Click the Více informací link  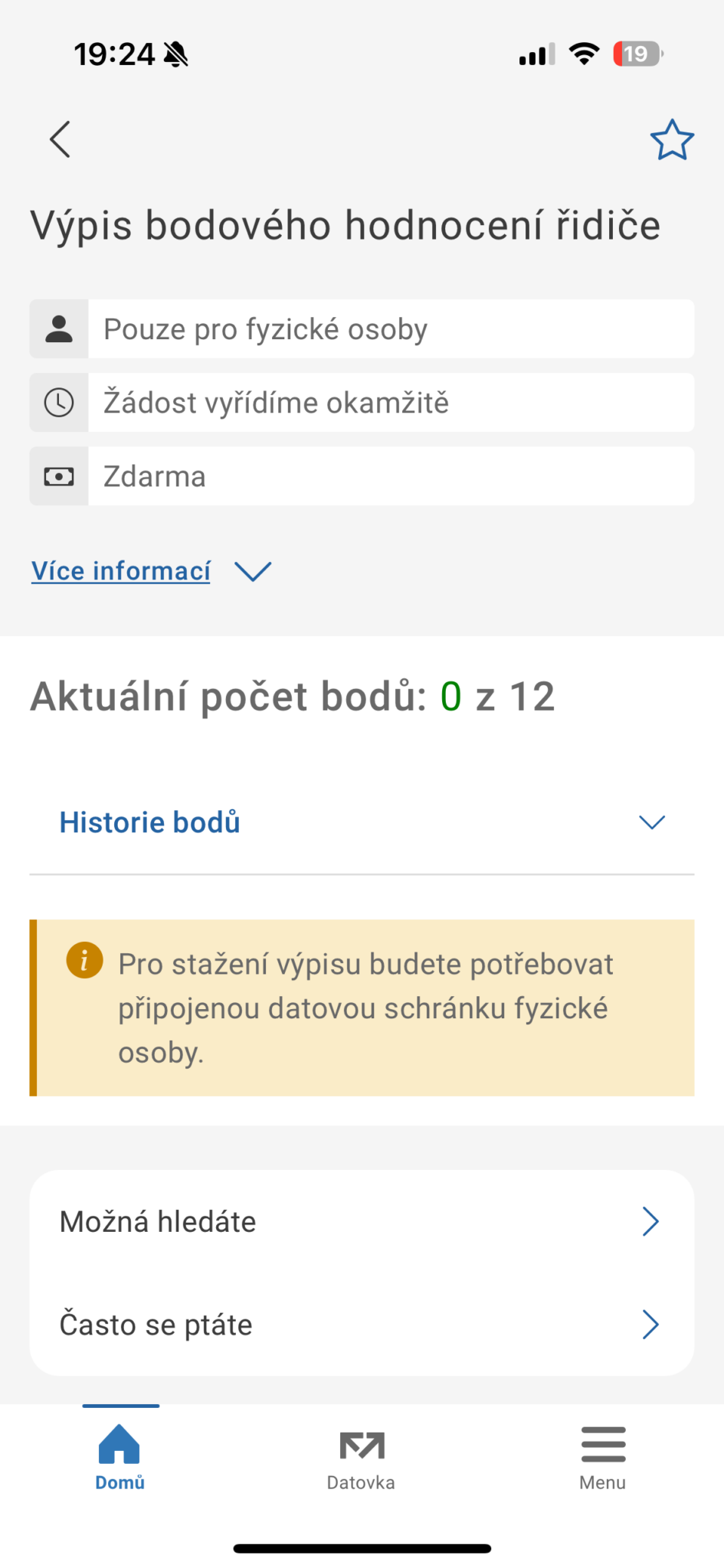(121, 571)
